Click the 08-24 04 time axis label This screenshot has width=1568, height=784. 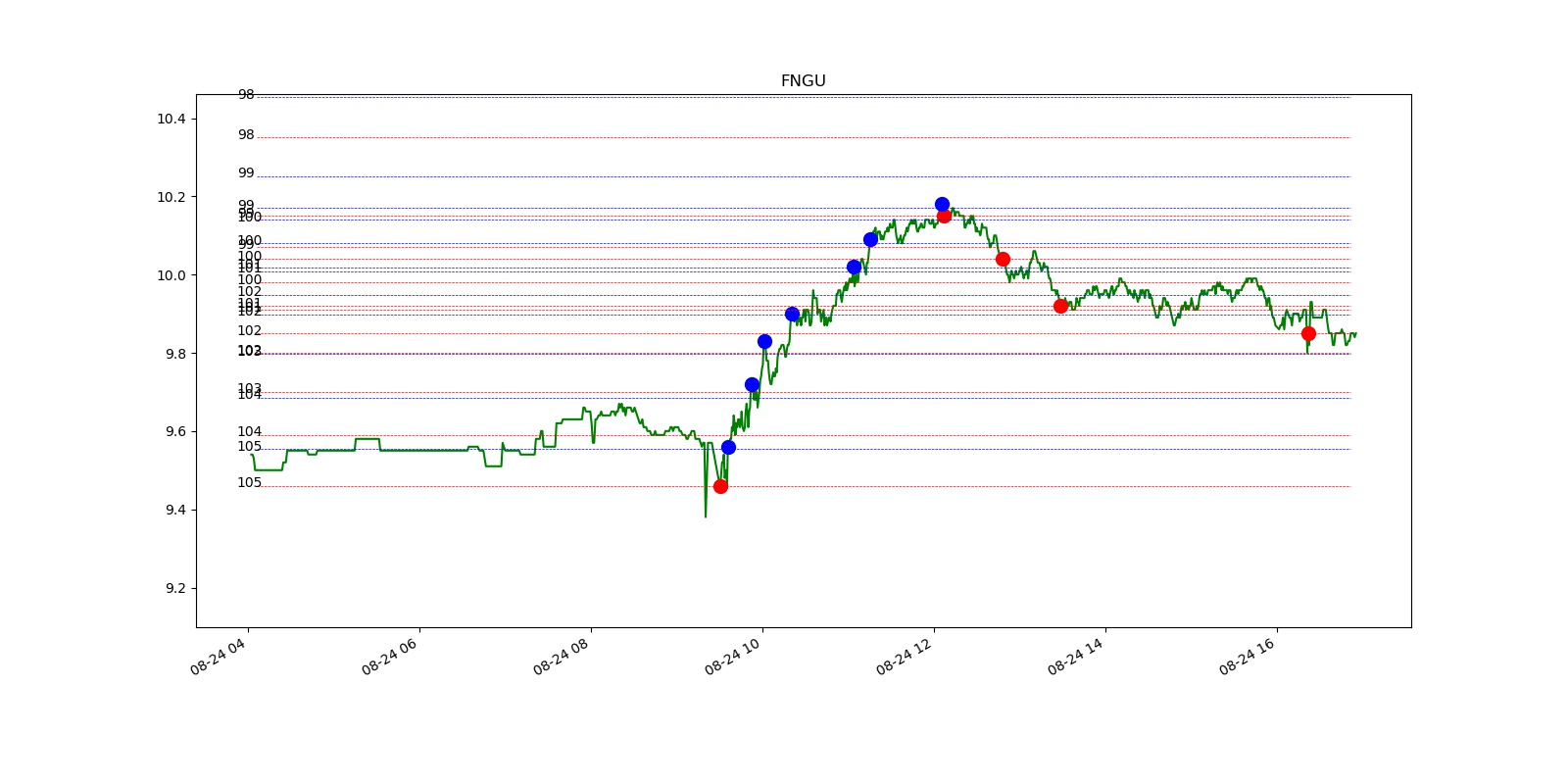pyautogui.click(x=219, y=656)
